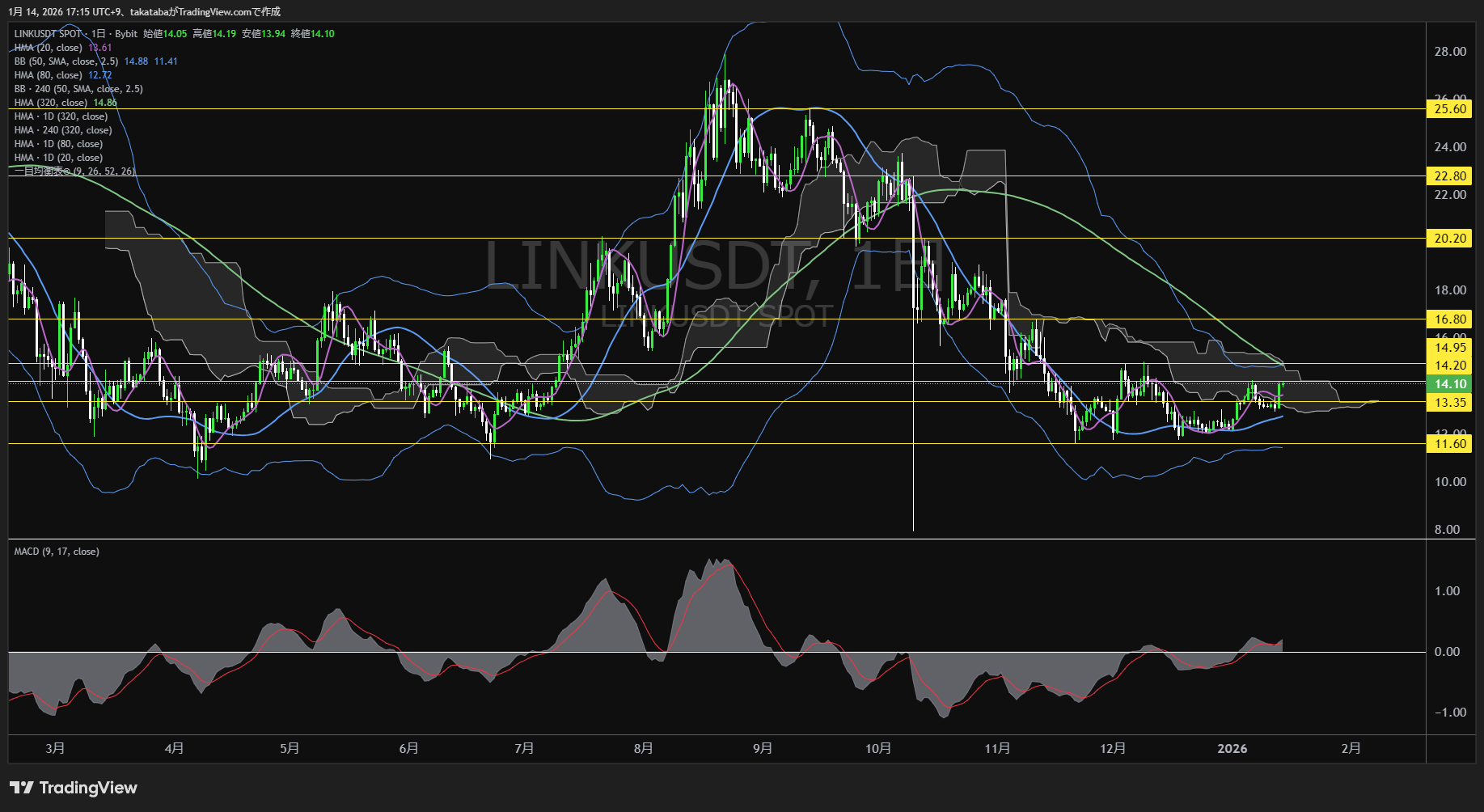Screen dimensions: 1484x812
Task: Select the HMA (20, close) indicator legend
Action: pyautogui.click(x=49, y=48)
